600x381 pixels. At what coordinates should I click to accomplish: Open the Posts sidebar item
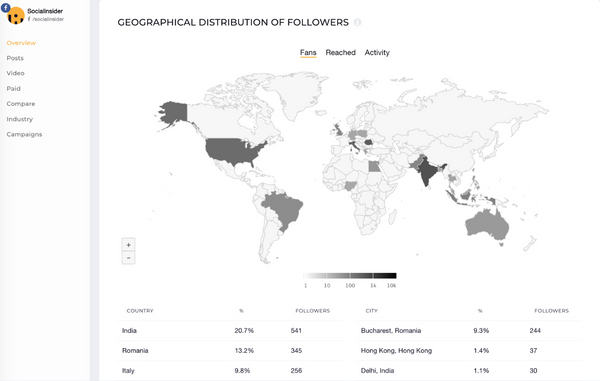15,58
